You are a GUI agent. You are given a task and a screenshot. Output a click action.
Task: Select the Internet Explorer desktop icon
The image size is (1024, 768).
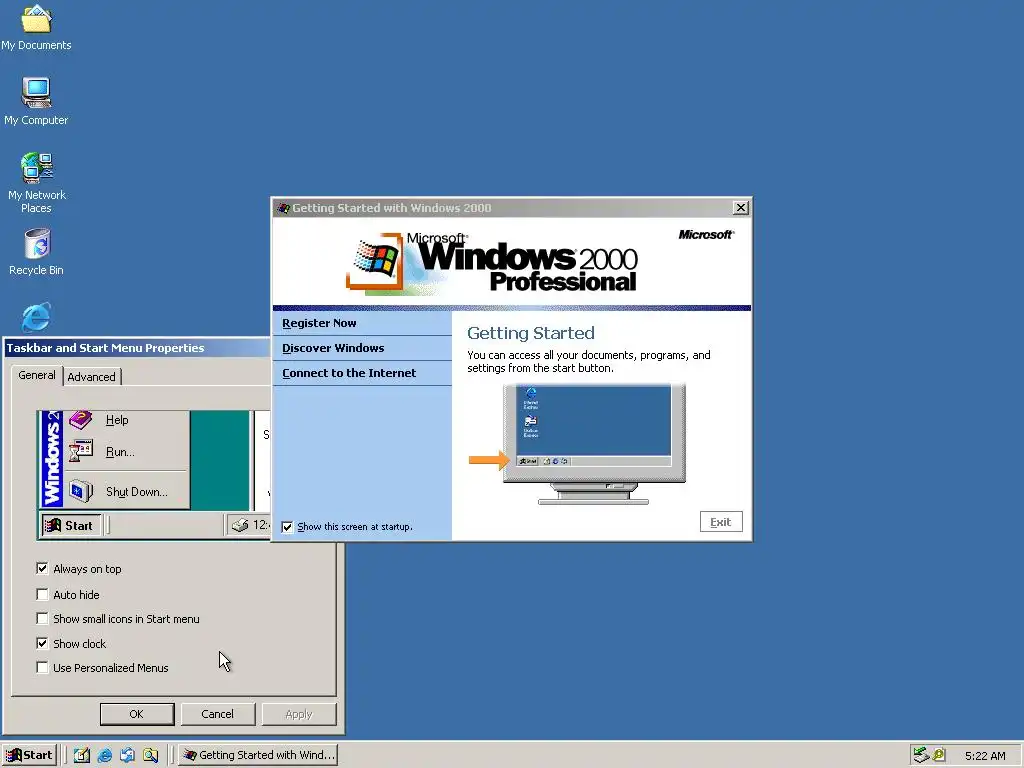[36, 317]
